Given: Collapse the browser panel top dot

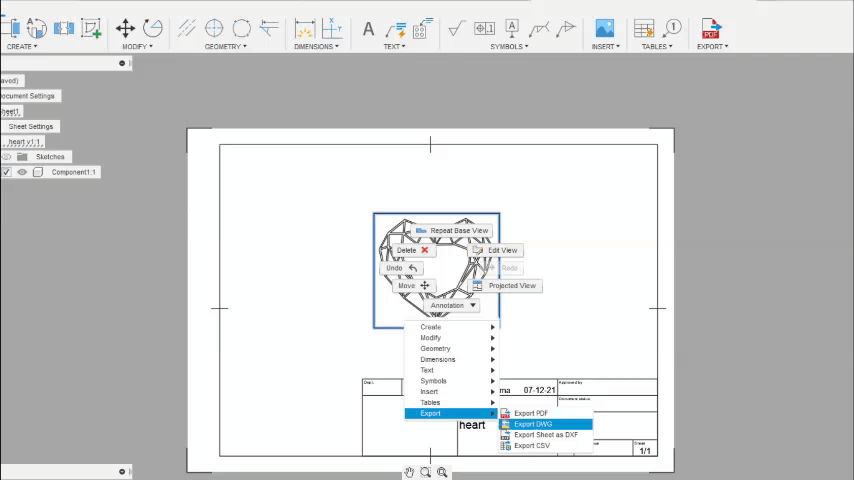Looking at the screenshot, I should click(x=122, y=63).
